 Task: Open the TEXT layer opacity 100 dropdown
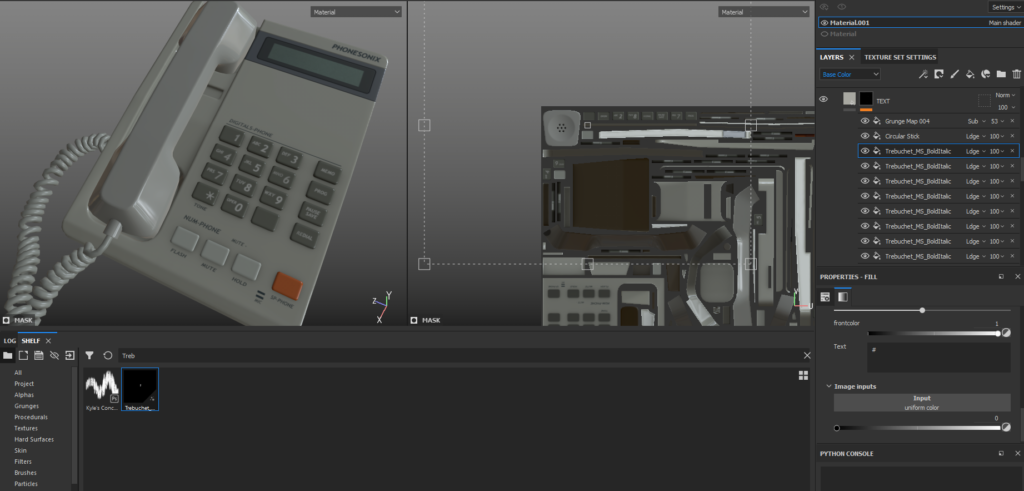(1006, 107)
